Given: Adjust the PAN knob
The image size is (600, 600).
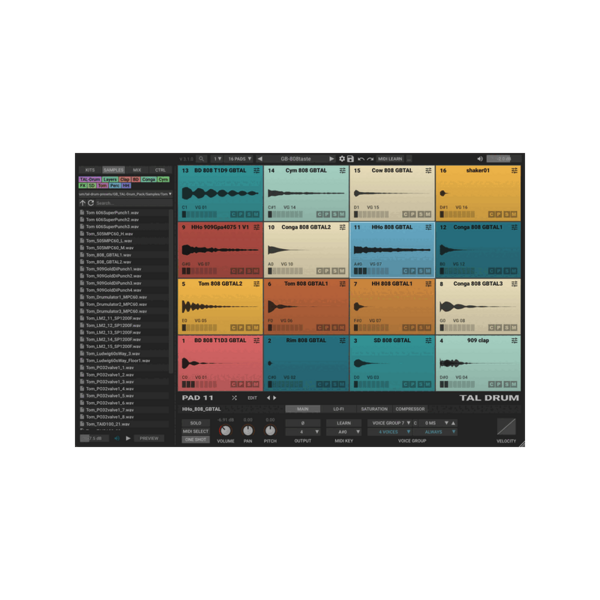Looking at the screenshot, I should coord(248,431).
